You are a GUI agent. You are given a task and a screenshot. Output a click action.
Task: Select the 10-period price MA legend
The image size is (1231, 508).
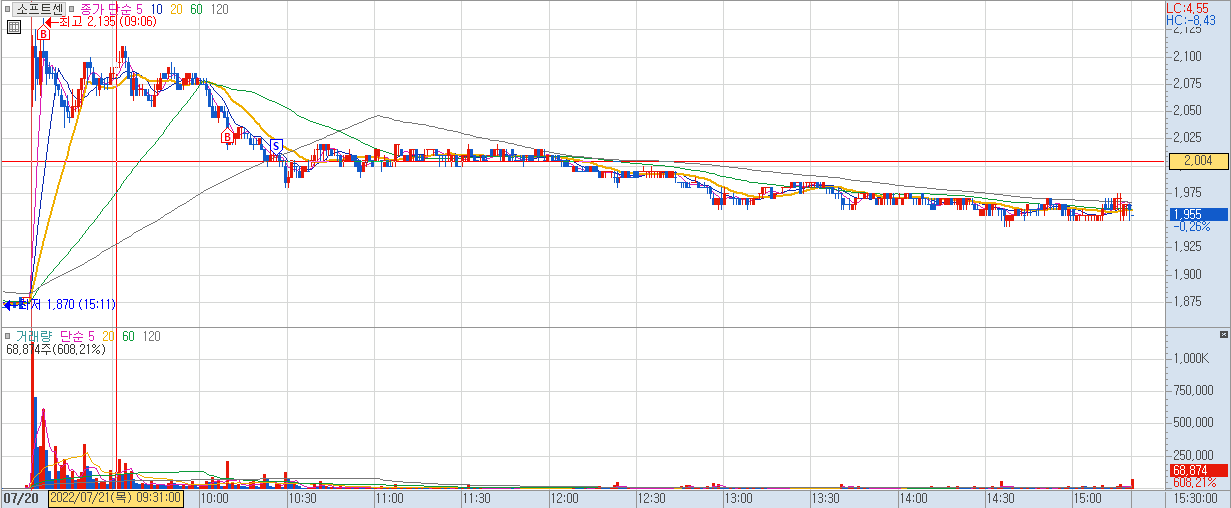click(157, 8)
